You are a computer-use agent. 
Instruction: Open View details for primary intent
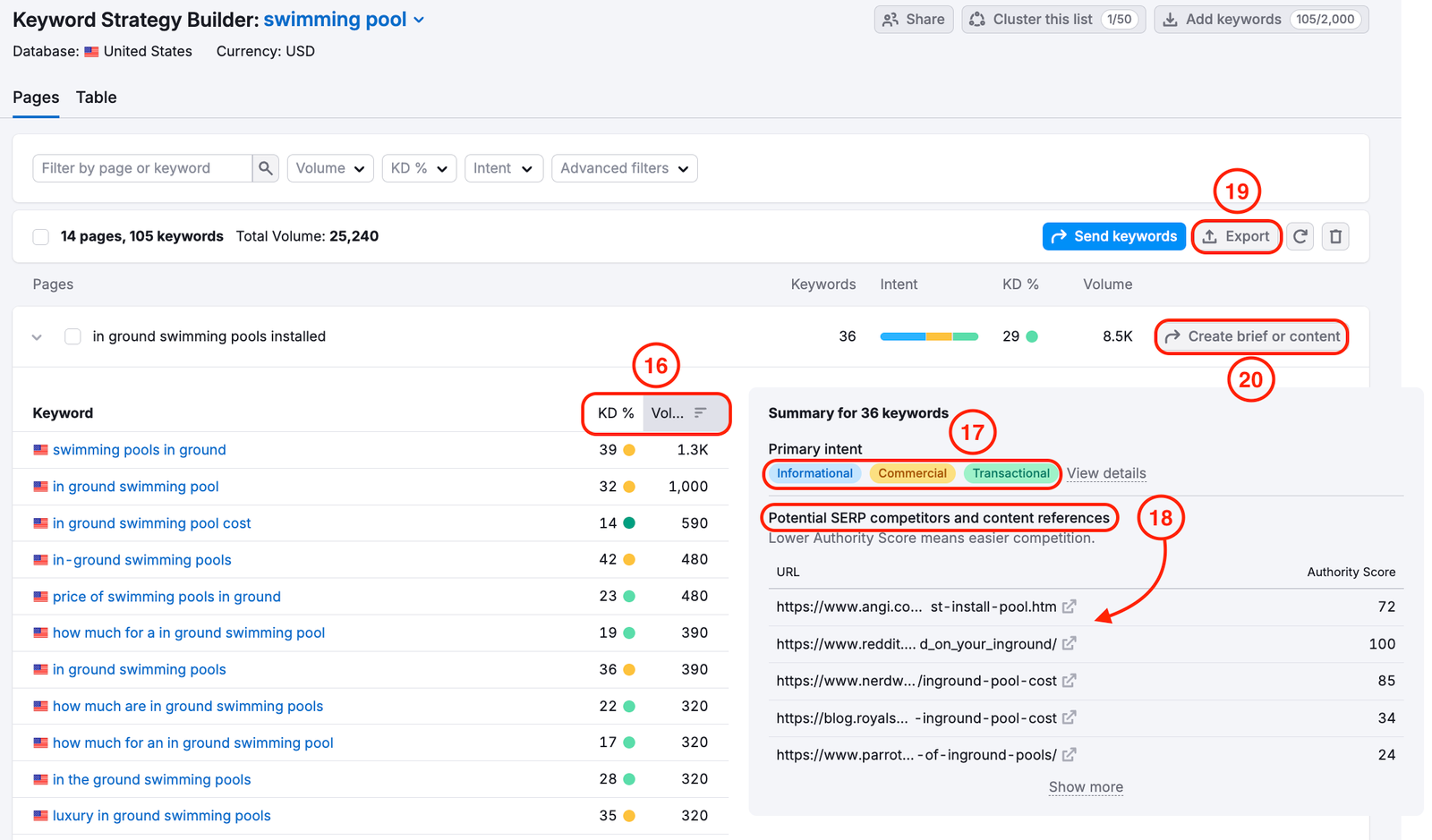pos(1106,473)
